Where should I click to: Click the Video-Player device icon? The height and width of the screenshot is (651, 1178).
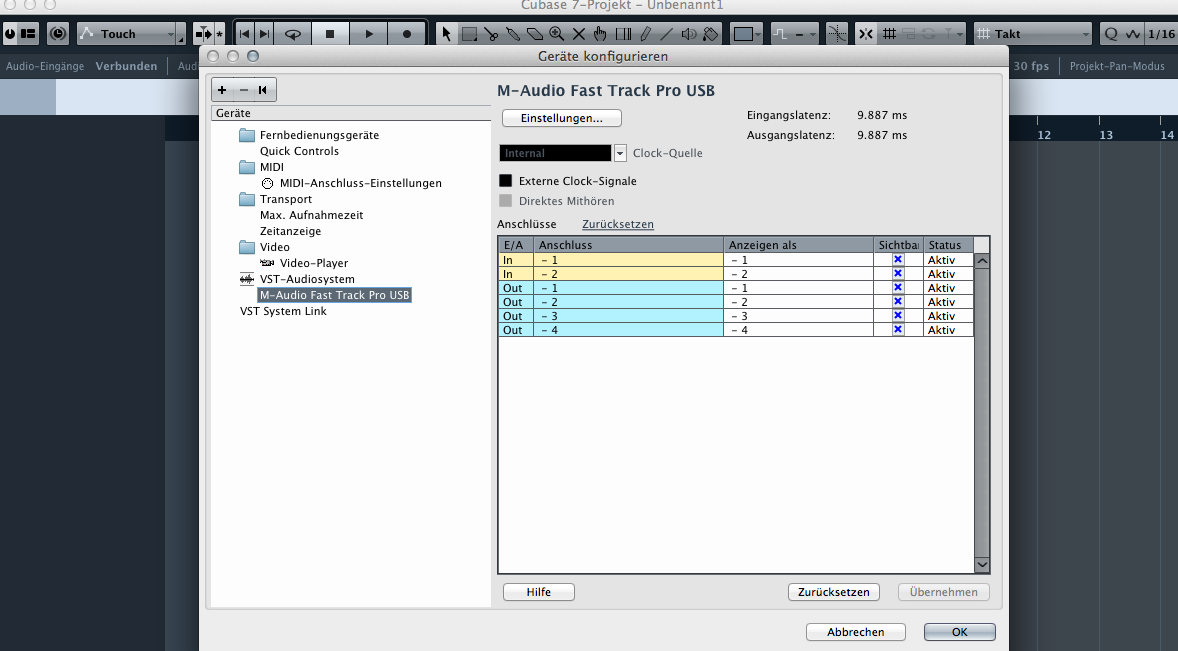coord(267,263)
